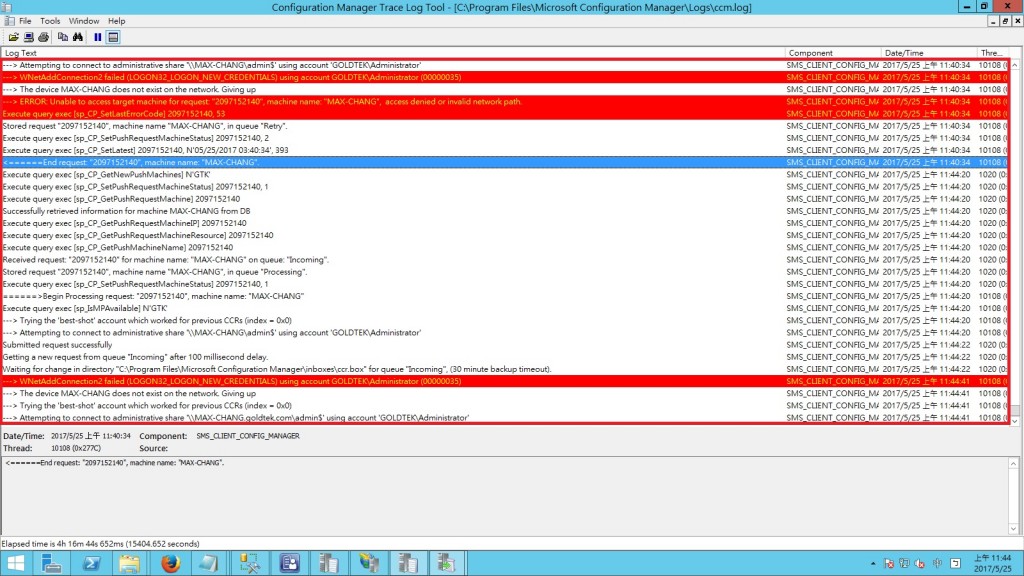Select row 'Execute query exec [sp_CP_GetNewPushMachines]'
Viewport: 1024px width, 576px height.
tap(505, 174)
